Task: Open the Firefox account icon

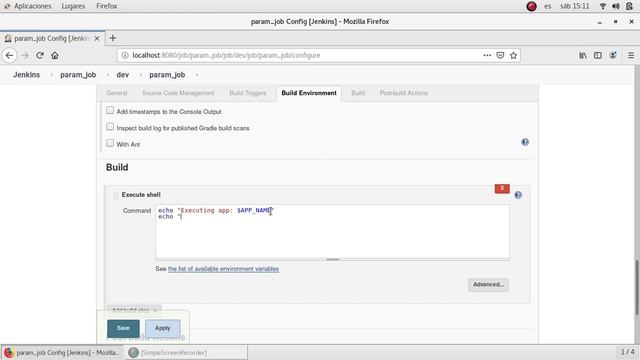Action: click(613, 55)
